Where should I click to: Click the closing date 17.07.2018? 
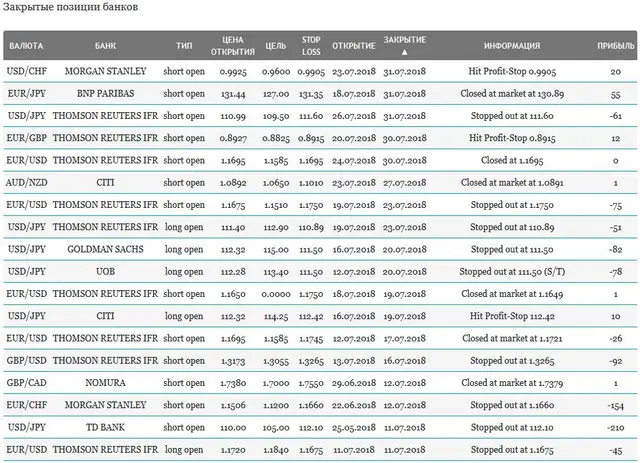pos(404,338)
